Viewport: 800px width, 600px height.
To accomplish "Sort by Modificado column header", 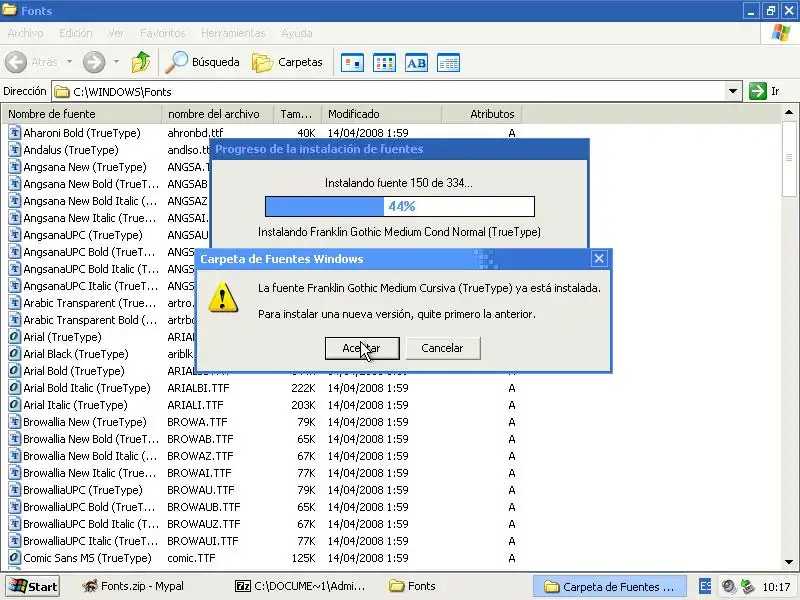I will pos(381,114).
